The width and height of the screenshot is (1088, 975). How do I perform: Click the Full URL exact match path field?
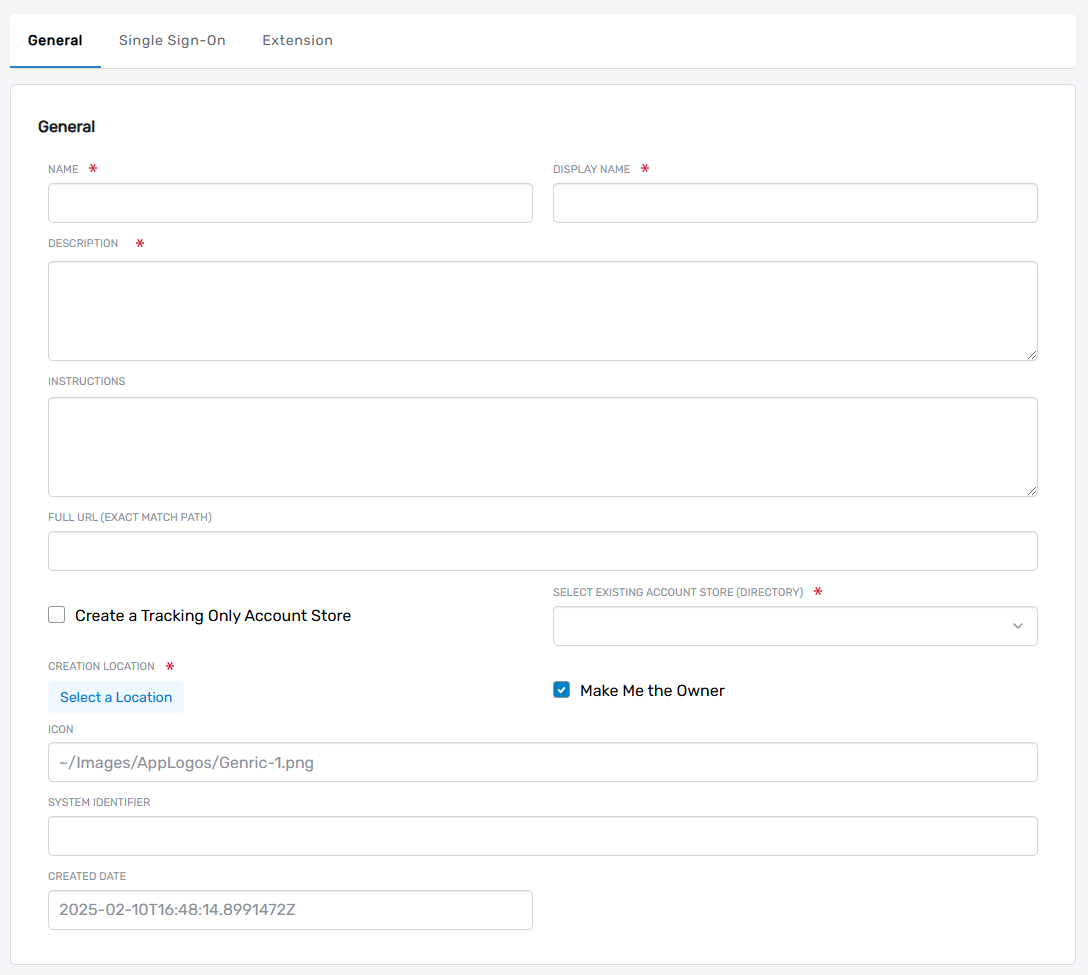542,551
